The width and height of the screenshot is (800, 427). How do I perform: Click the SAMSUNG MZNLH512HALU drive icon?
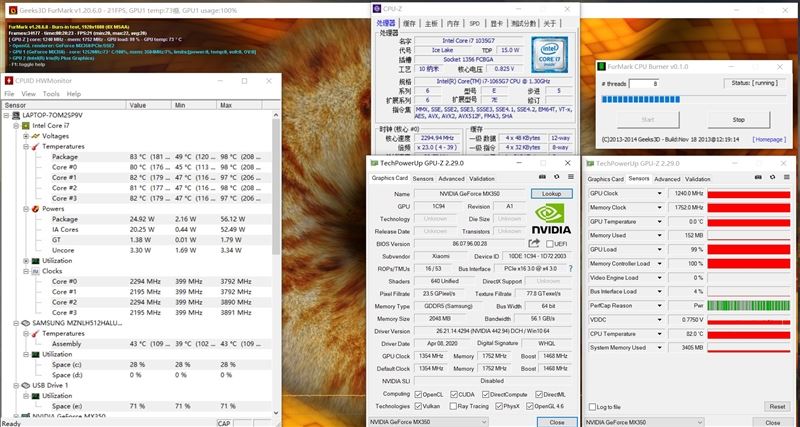point(26,323)
